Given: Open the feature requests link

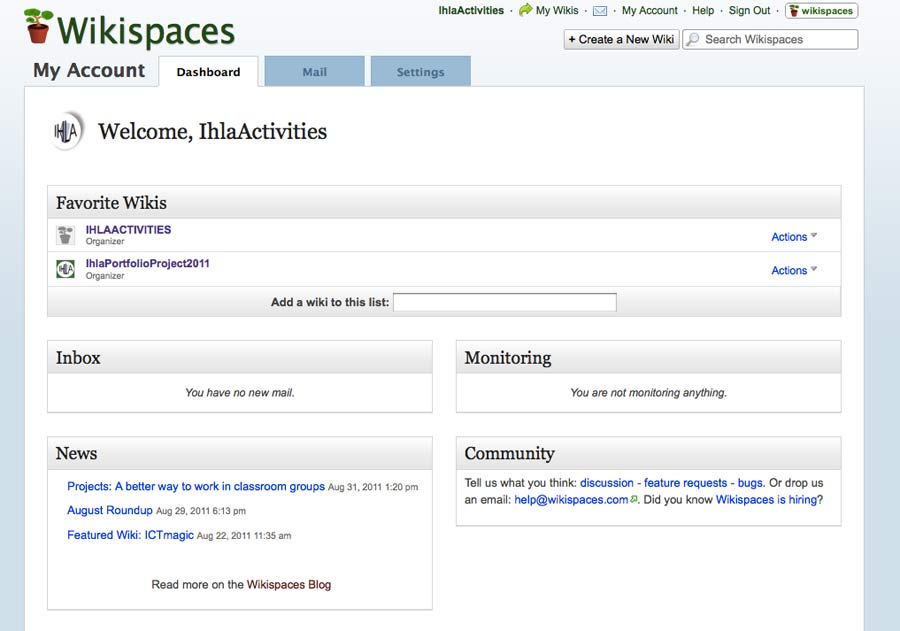Looking at the screenshot, I should click(x=685, y=483).
